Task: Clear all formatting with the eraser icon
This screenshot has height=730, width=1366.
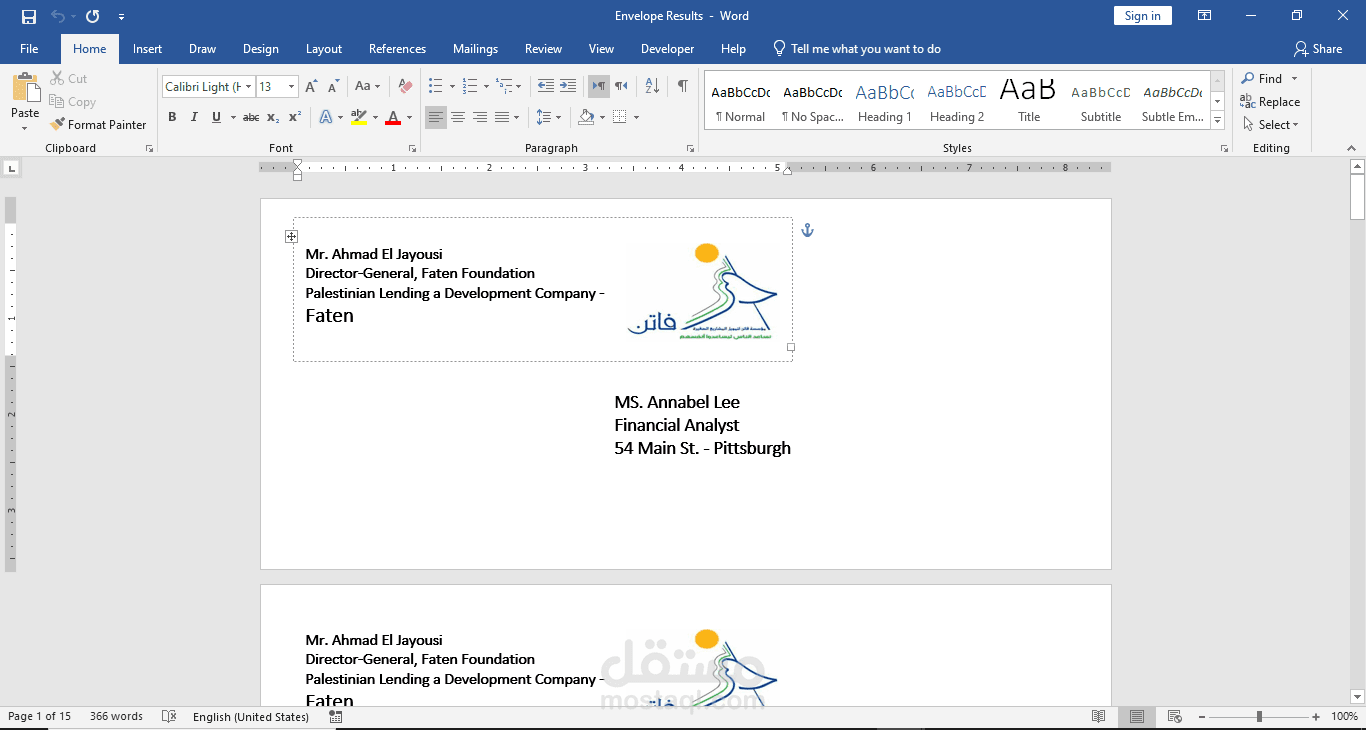Action: pos(405,87)
